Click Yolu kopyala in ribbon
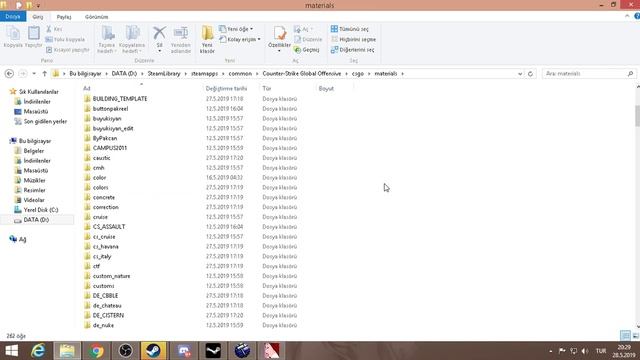The image size is (640, 360). 65,40
